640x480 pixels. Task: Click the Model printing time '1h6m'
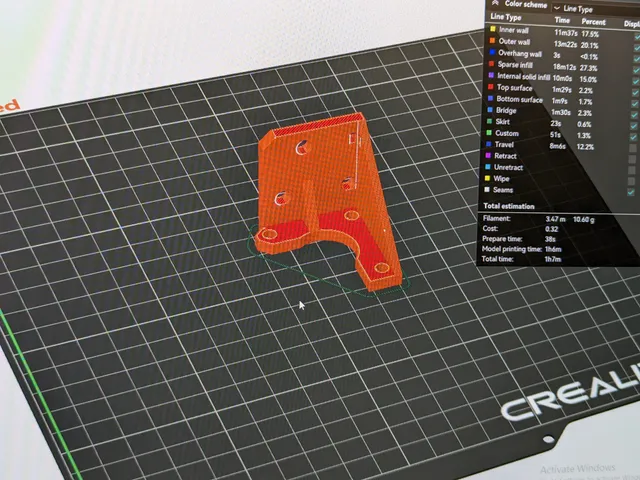[553, 249]
